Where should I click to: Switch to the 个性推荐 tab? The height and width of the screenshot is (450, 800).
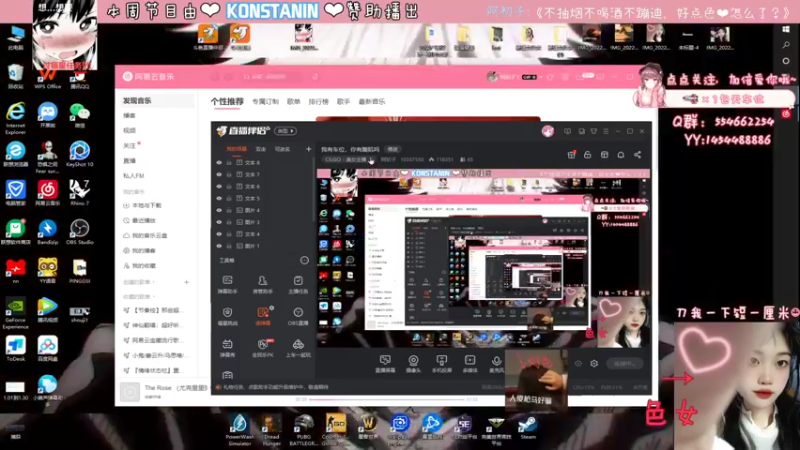[227, 102]
